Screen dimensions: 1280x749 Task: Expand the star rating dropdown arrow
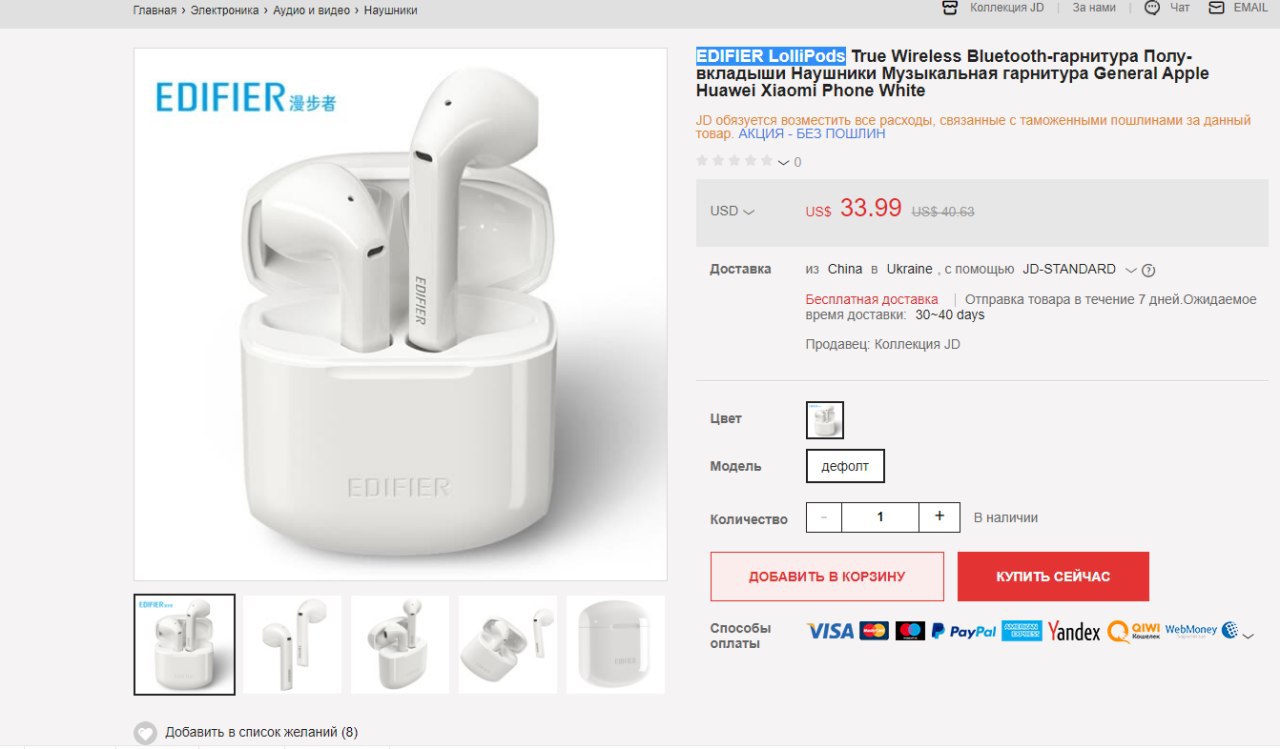(x=783, y=162)
